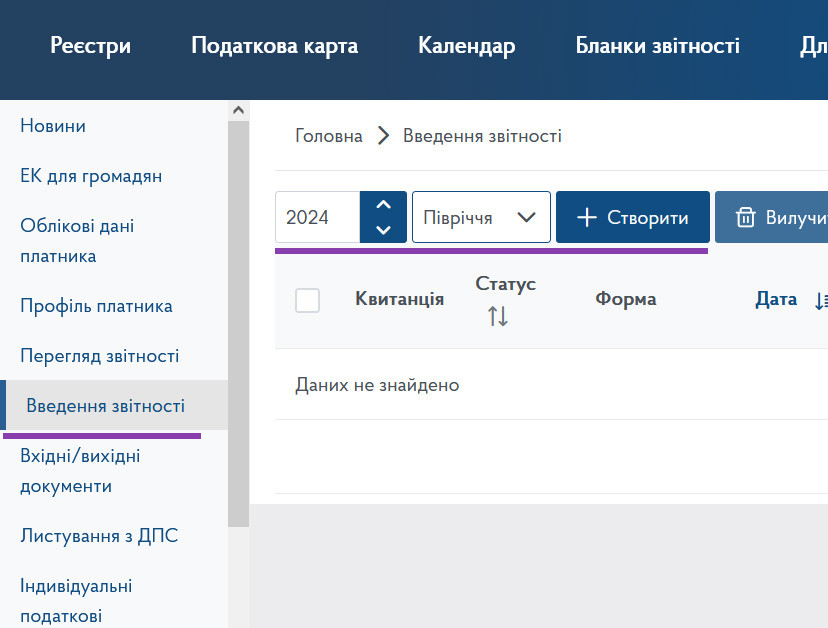Image resolution: width=828 pixels, height=628 pixels.
Task: Open the Податкова карта menu item
Action: point(274,46)
